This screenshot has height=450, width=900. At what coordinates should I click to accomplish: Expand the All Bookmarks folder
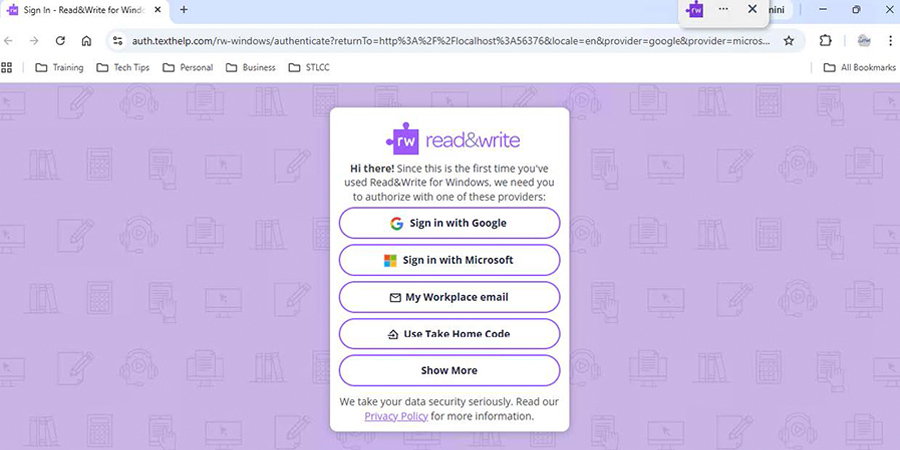[856, 68]
